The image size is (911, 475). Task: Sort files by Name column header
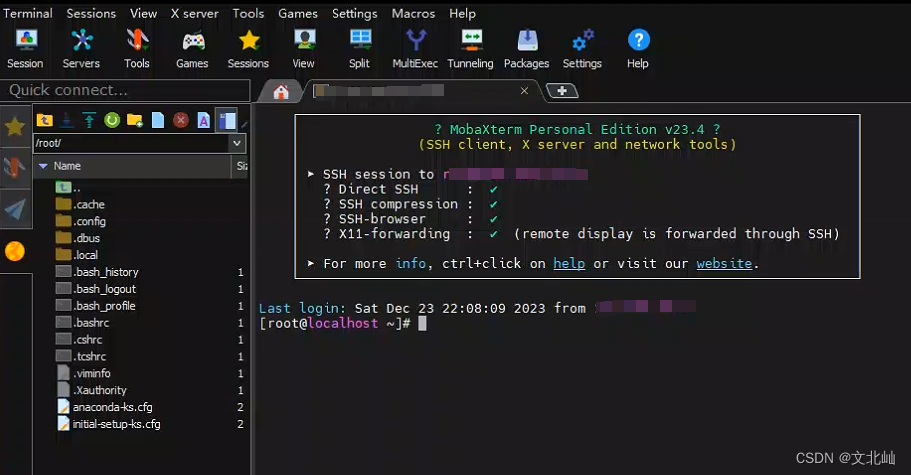pyautogui.click(x=134, y=166)
